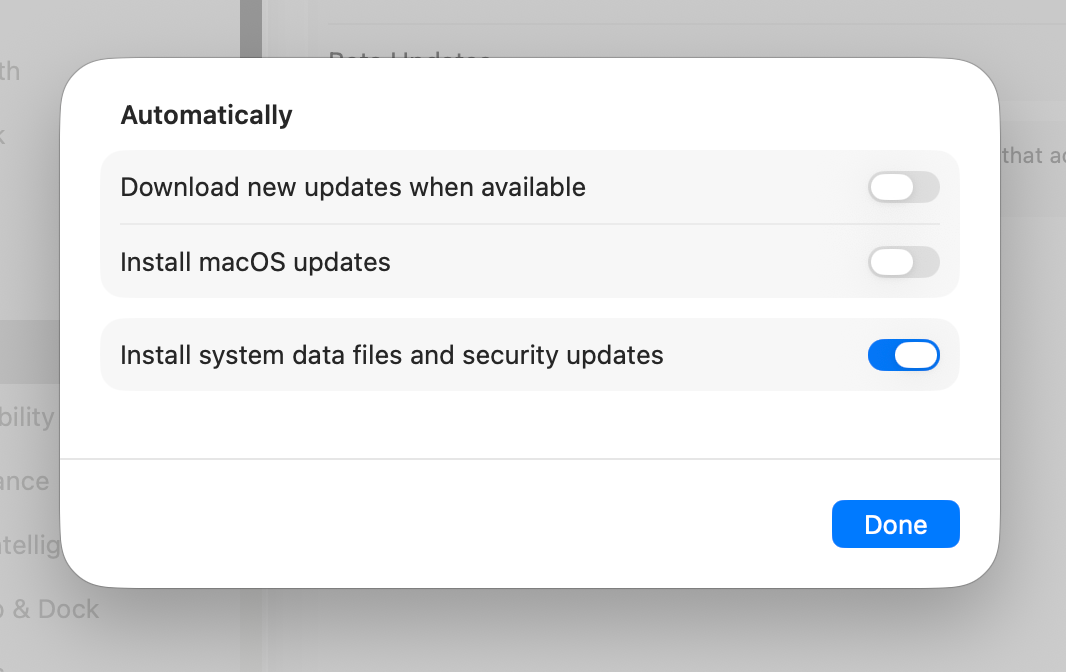Click the 'Install macOS updates' label text
Screen dimensions: 1066x672
[255, 262]
